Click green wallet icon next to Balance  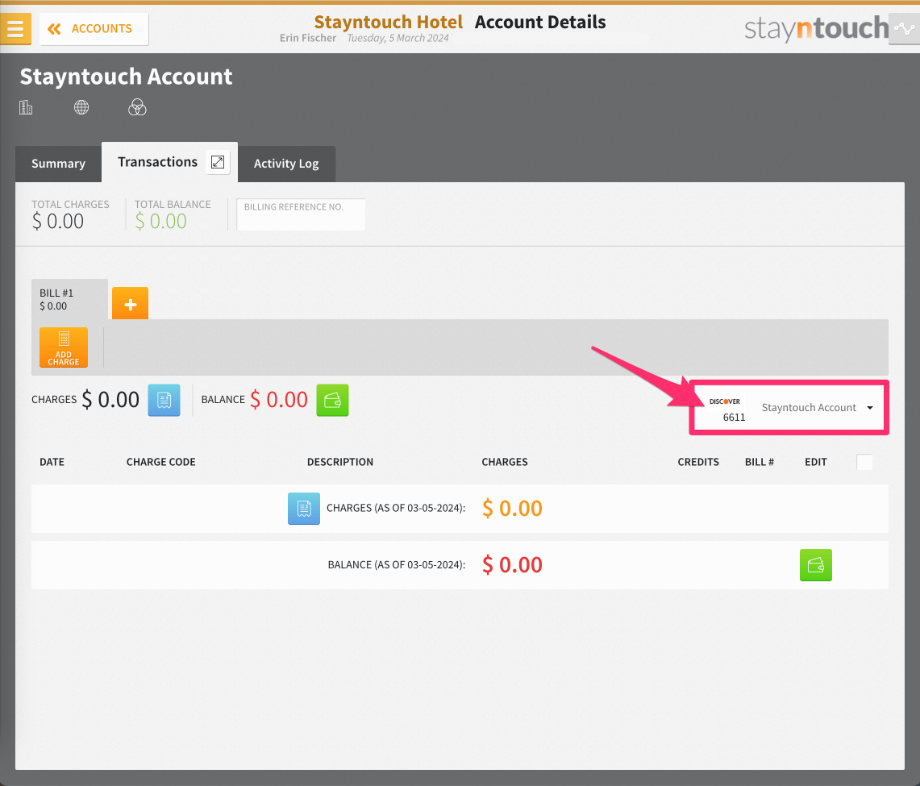point(333,400)
